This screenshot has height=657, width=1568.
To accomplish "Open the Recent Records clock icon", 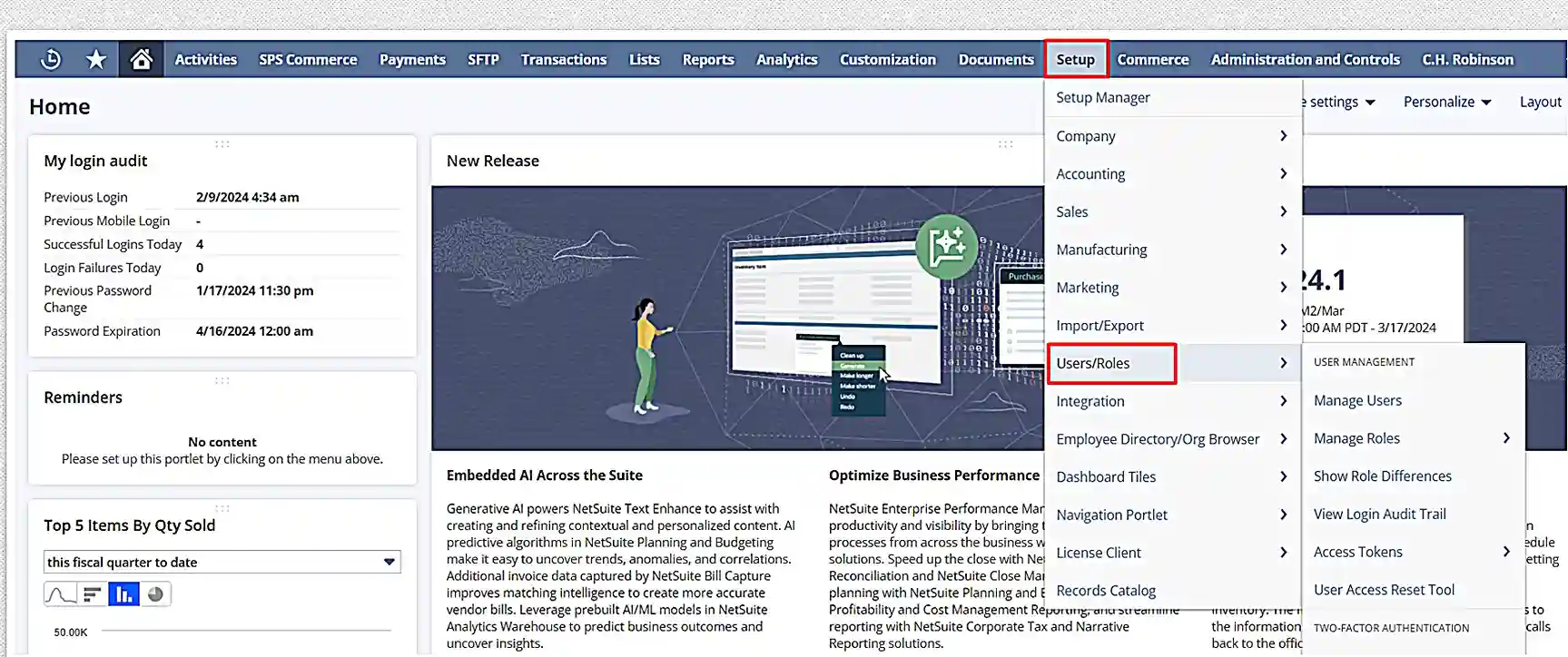I will 51,59.
